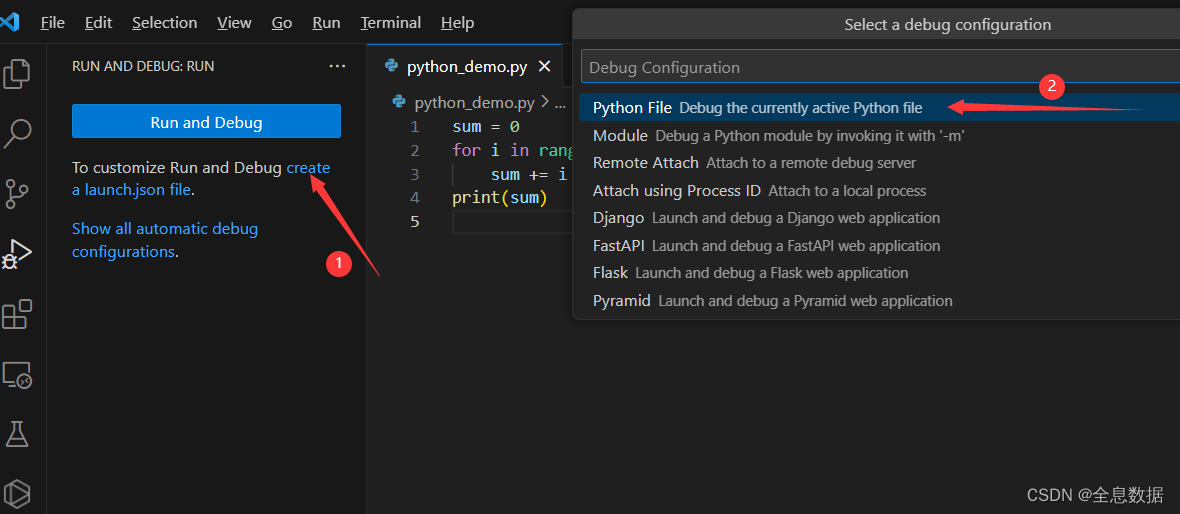The image size is (1180, 514).
Task: Open the Terminal menu
Action: coord(391,23)
